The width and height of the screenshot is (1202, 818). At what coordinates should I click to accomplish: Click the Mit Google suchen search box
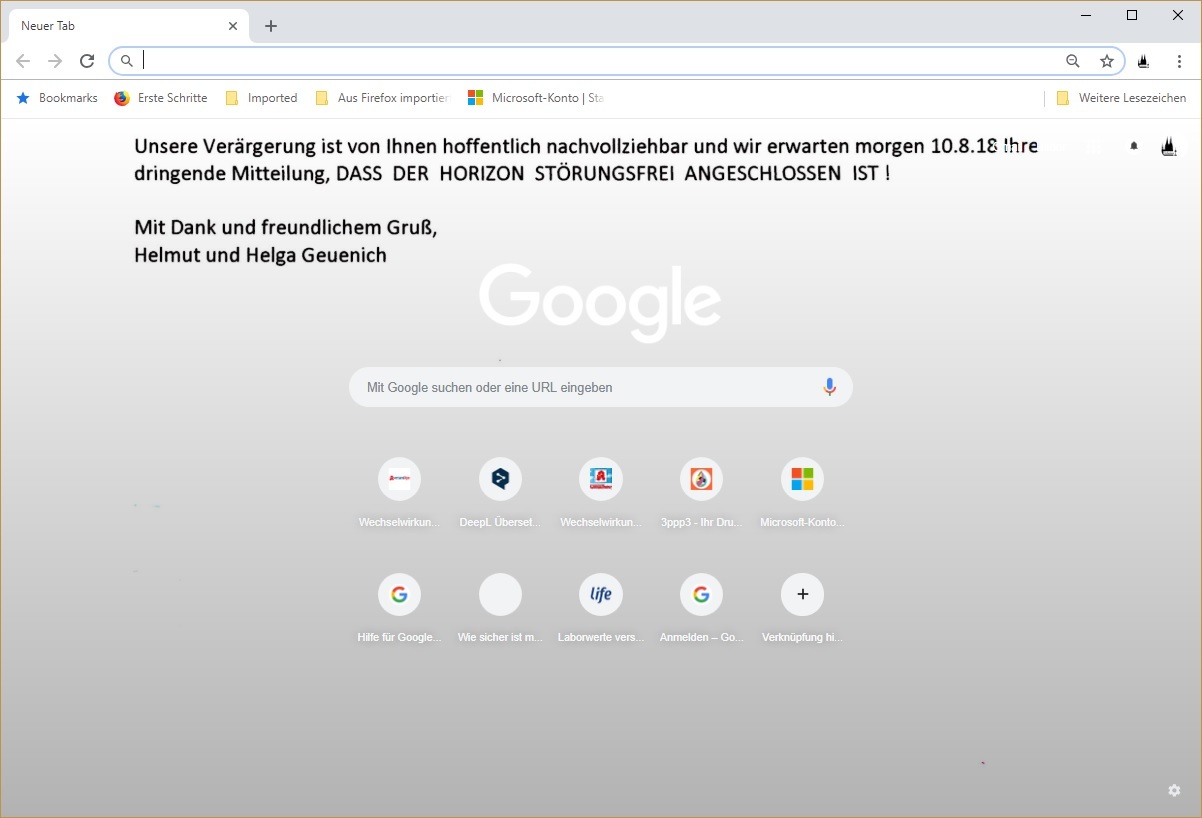(x=601, y=387)
